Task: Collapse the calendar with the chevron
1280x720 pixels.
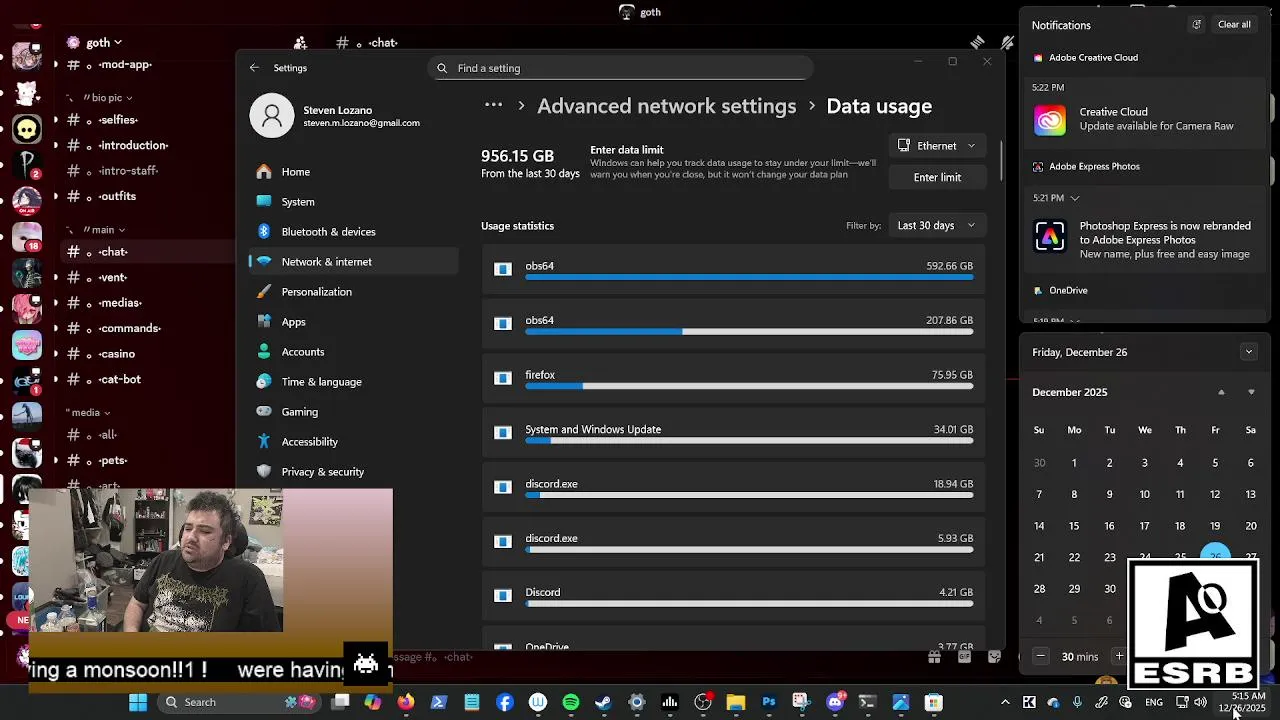Action: click(x=1248, y=352)
